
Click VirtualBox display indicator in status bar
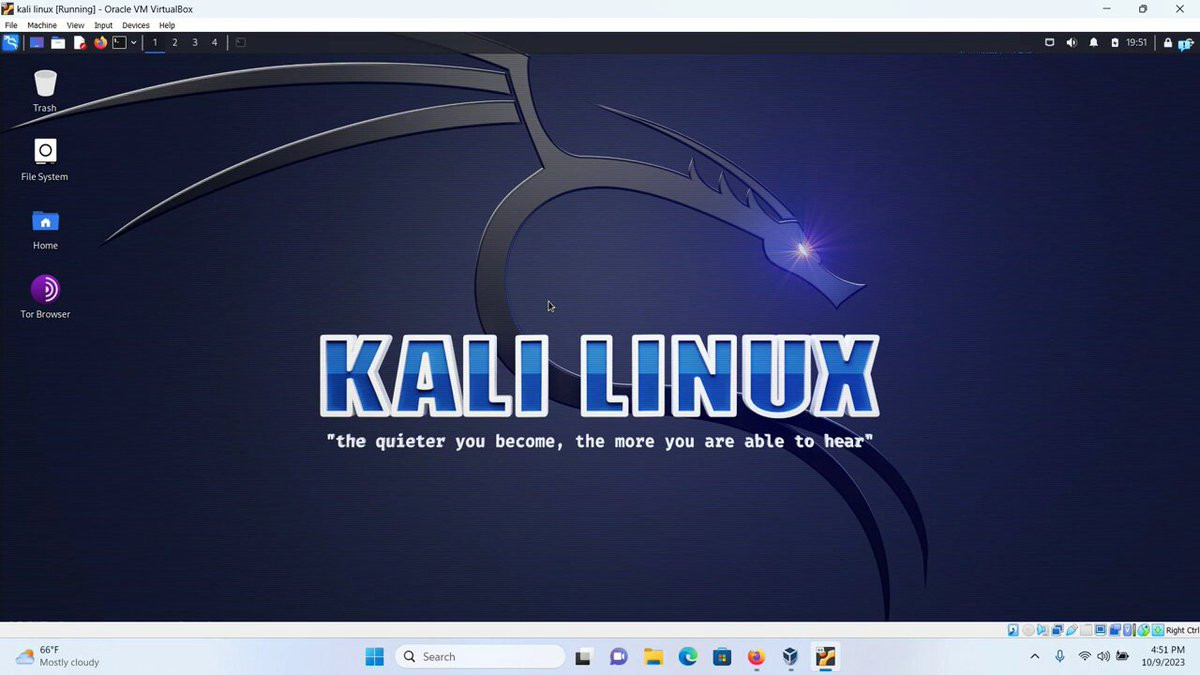(x=1100, y=630)
